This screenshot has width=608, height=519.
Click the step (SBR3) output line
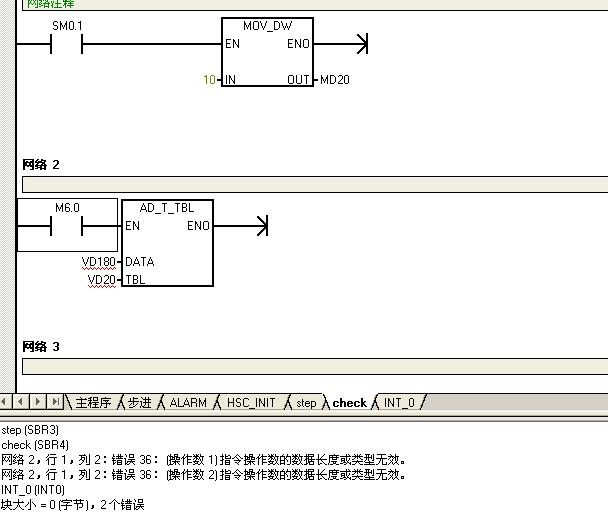coord(30,430)
